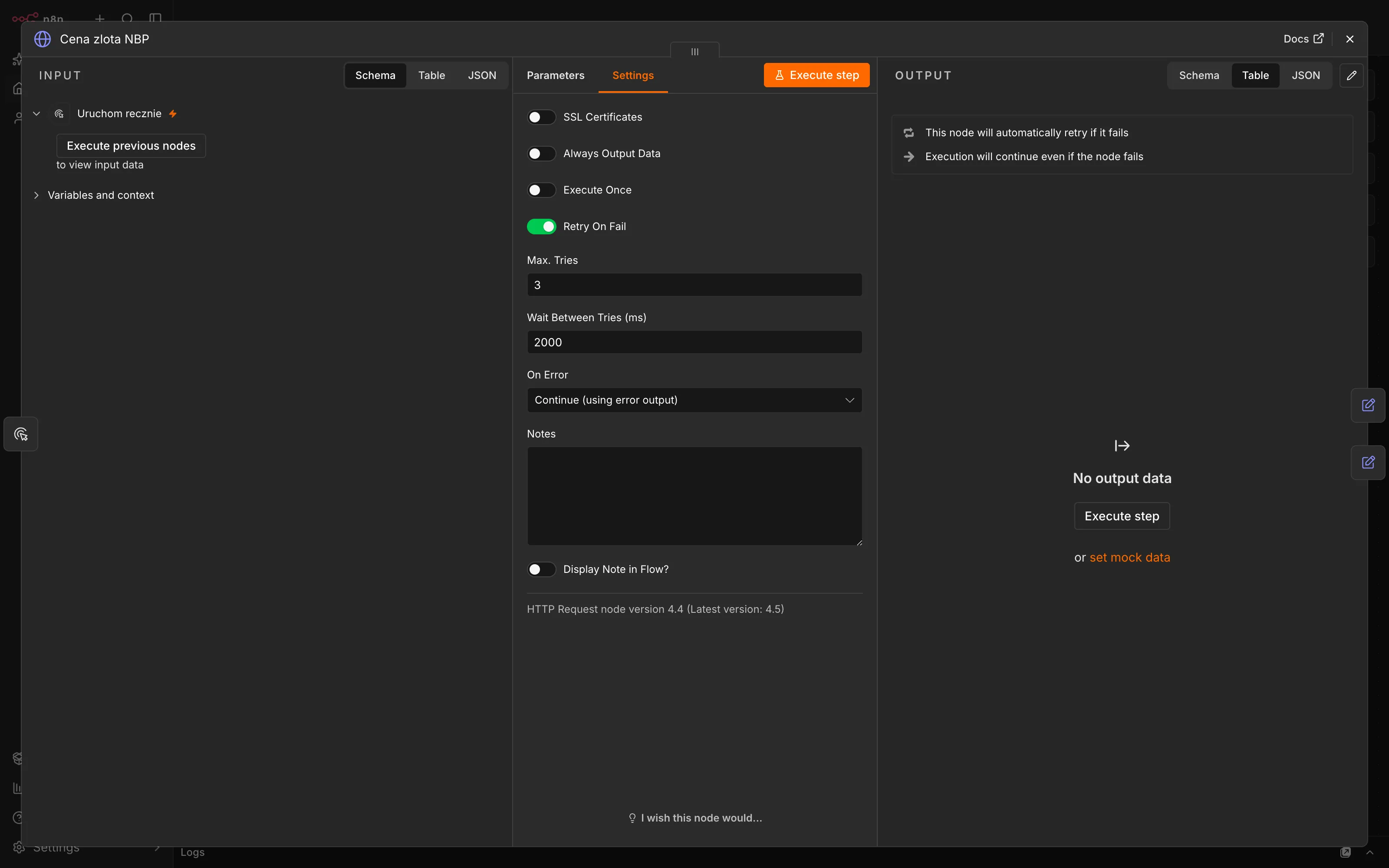
Task: Click inside the Notes text area
Action: click(x=694, y=496)
